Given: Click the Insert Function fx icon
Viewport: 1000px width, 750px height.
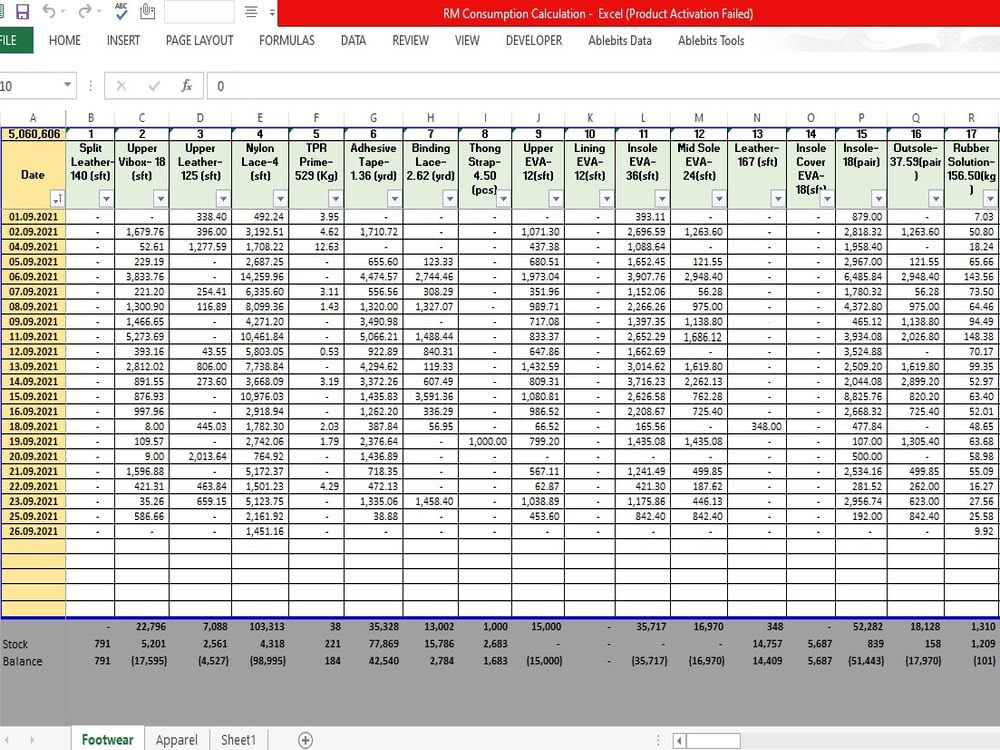Looking at the screenshot, I should tap(186, 85).
